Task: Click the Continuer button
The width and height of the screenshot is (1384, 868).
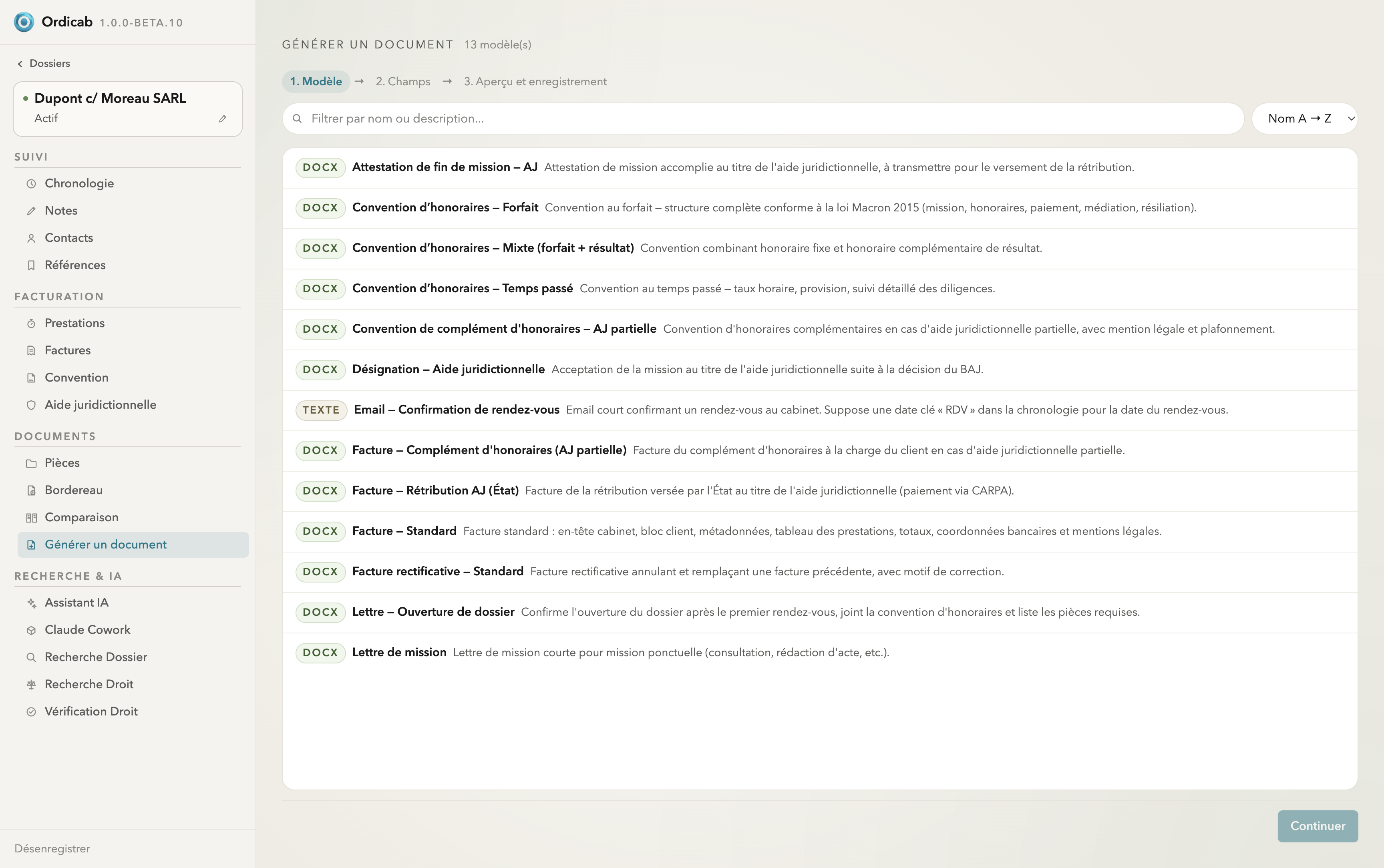Action: [1318, 826]
